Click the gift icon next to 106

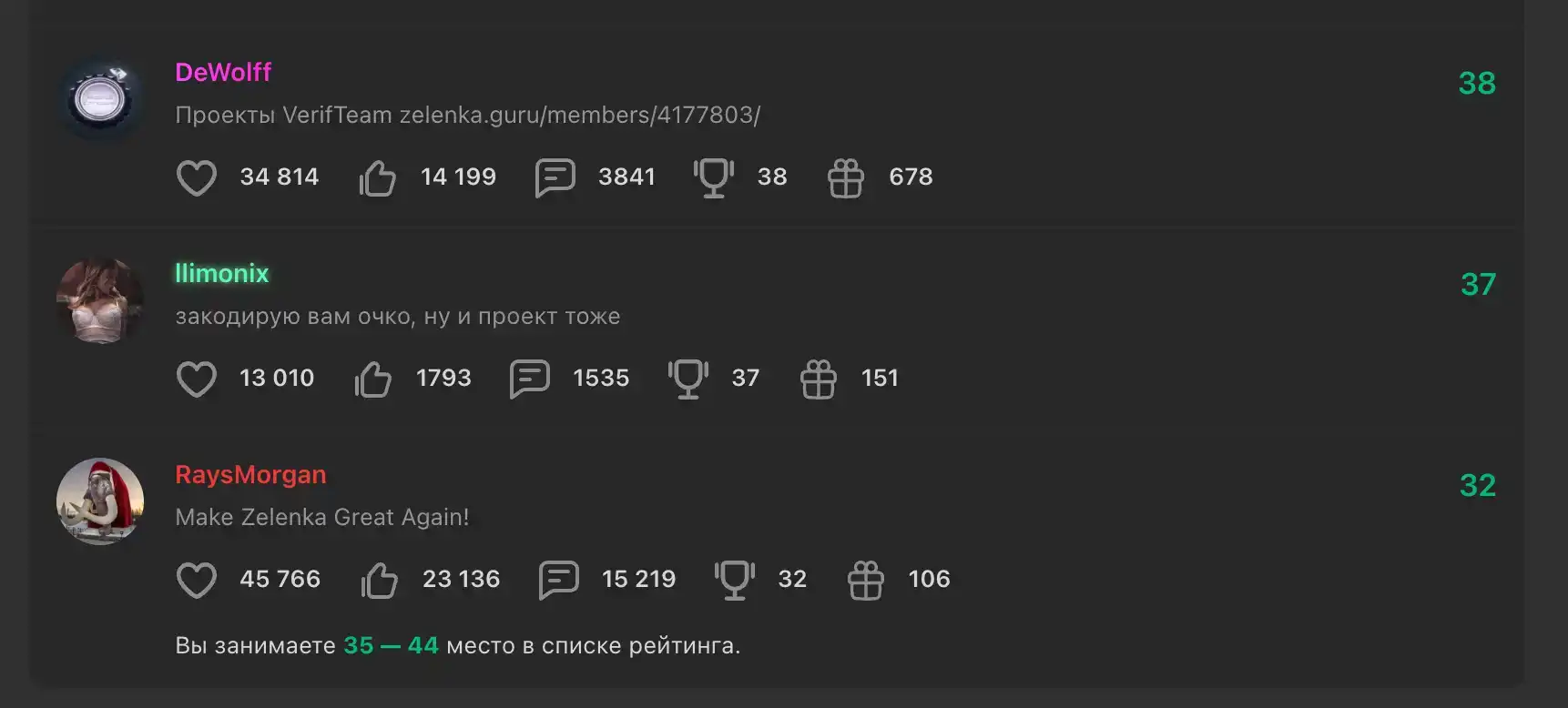[866, 580]
